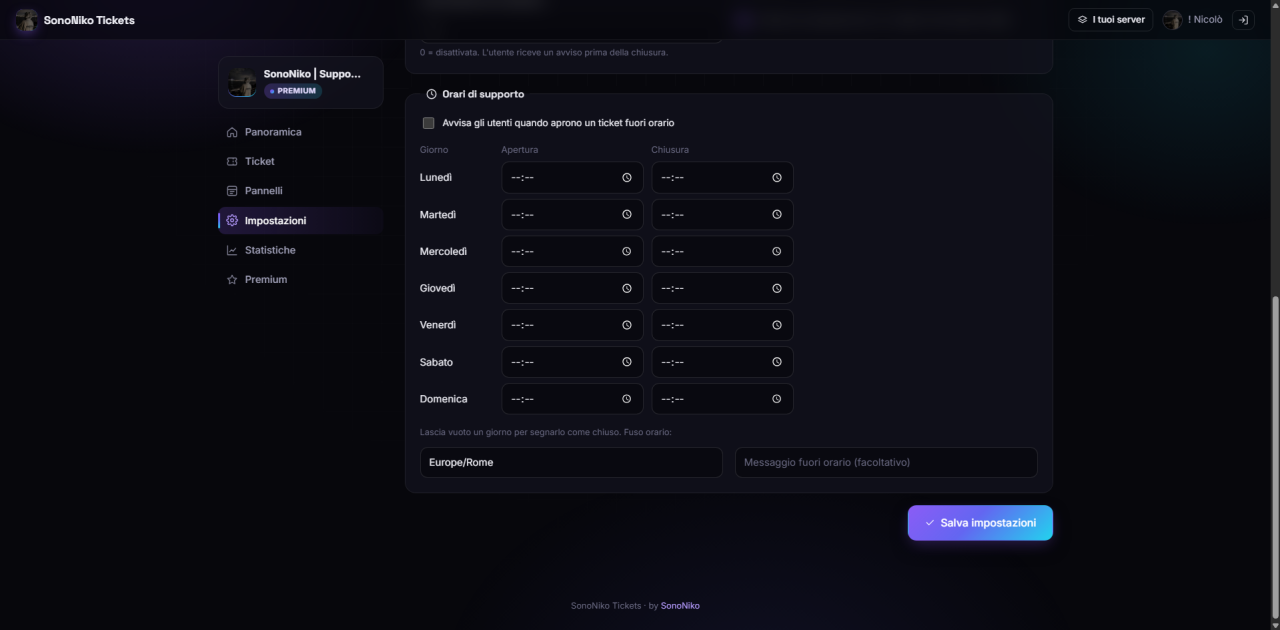Open clock picker for Giovedì Chiusura

(x=777, y=288)
